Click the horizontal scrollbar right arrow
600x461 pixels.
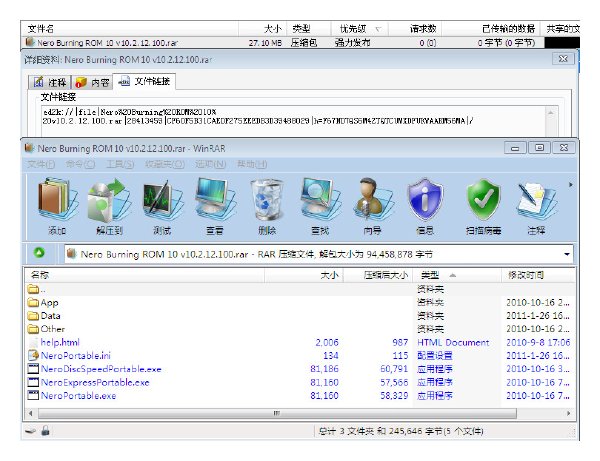click(569, 413)
